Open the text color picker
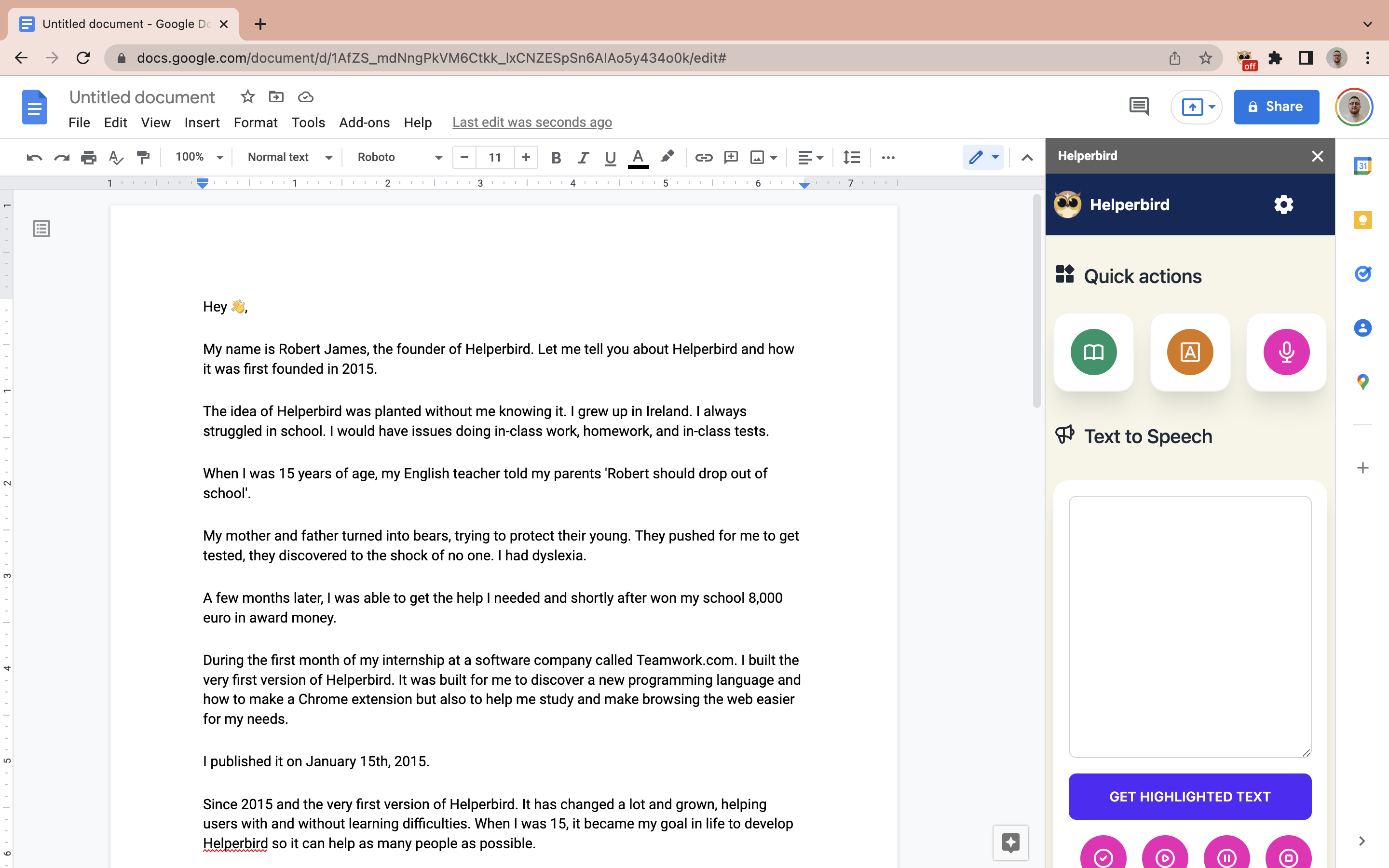The height and width of the screenshot is (868, 1389). (638, 157)
